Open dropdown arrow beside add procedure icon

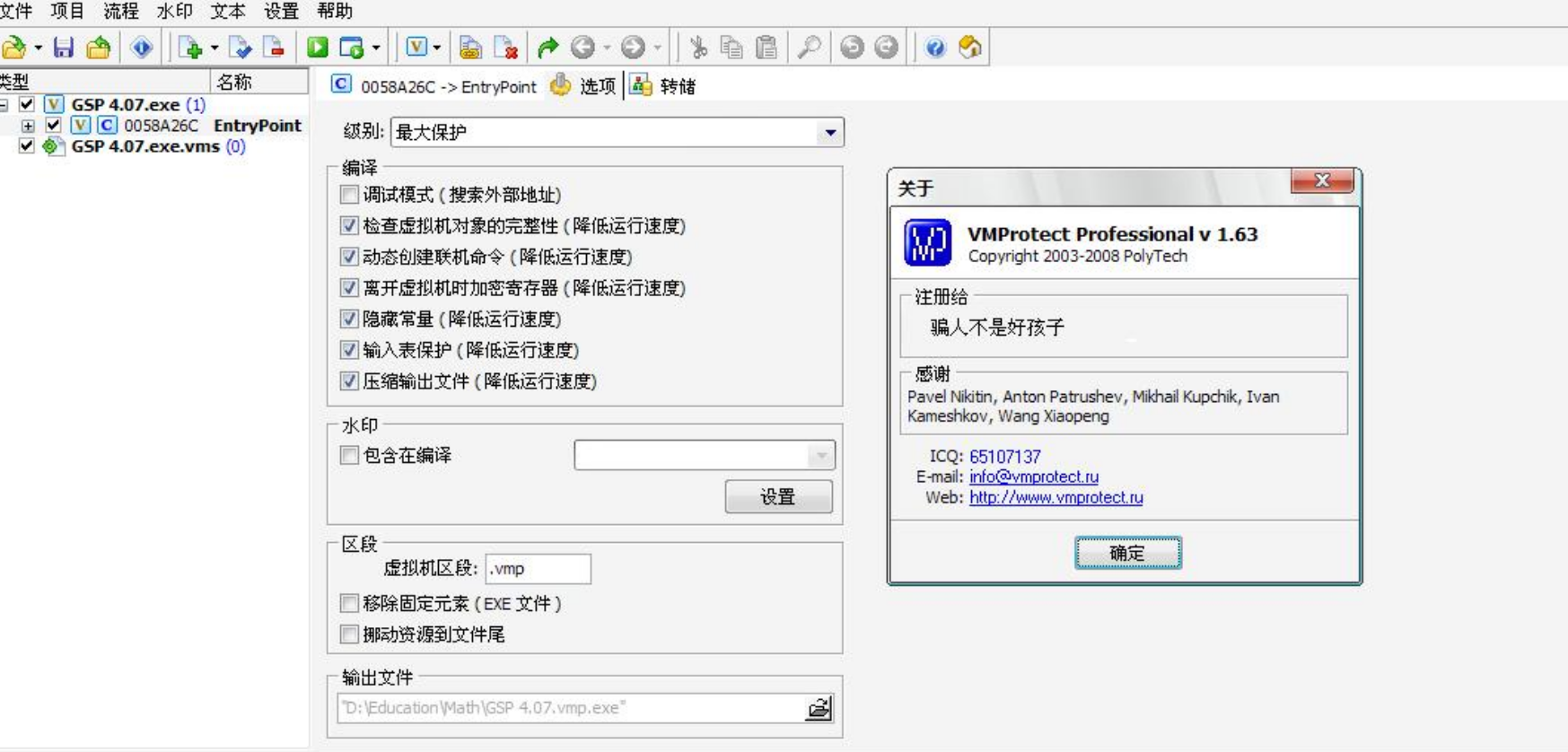tap(215, 48)
